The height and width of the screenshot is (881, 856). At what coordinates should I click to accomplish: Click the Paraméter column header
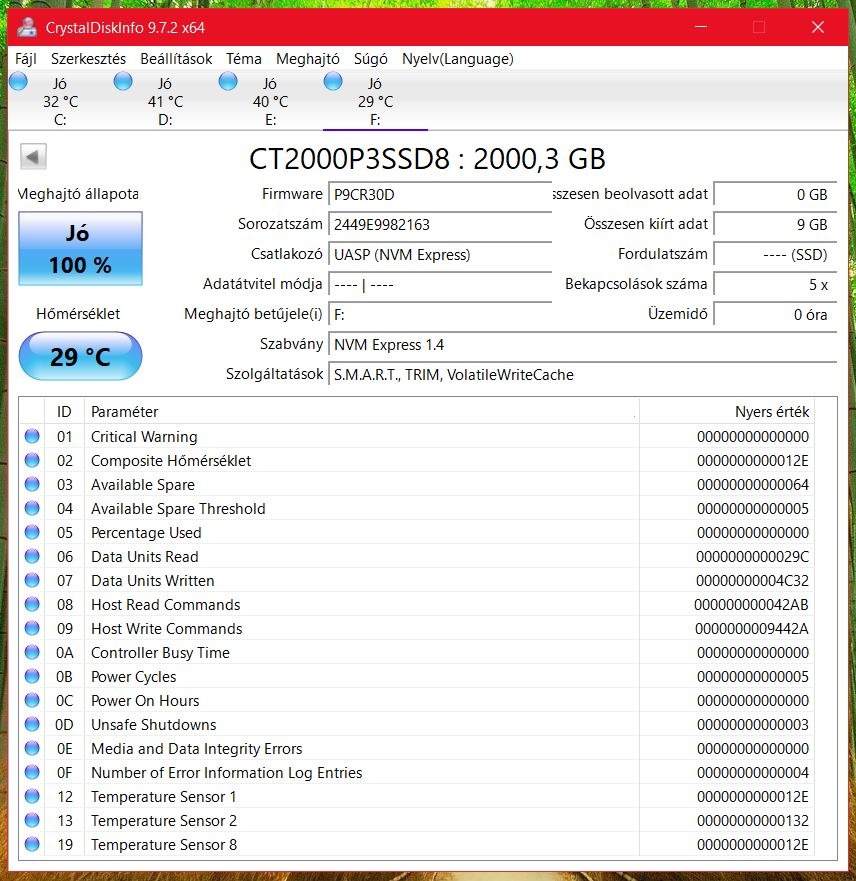point(361,411)
